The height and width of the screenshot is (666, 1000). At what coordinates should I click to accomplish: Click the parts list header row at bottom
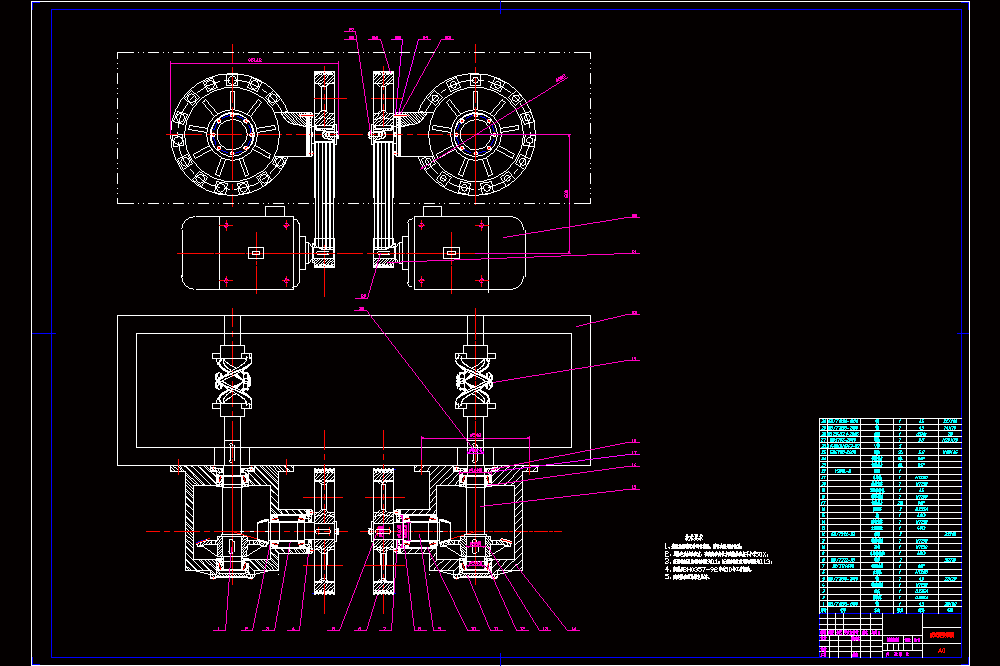click(x=890, y=610)
